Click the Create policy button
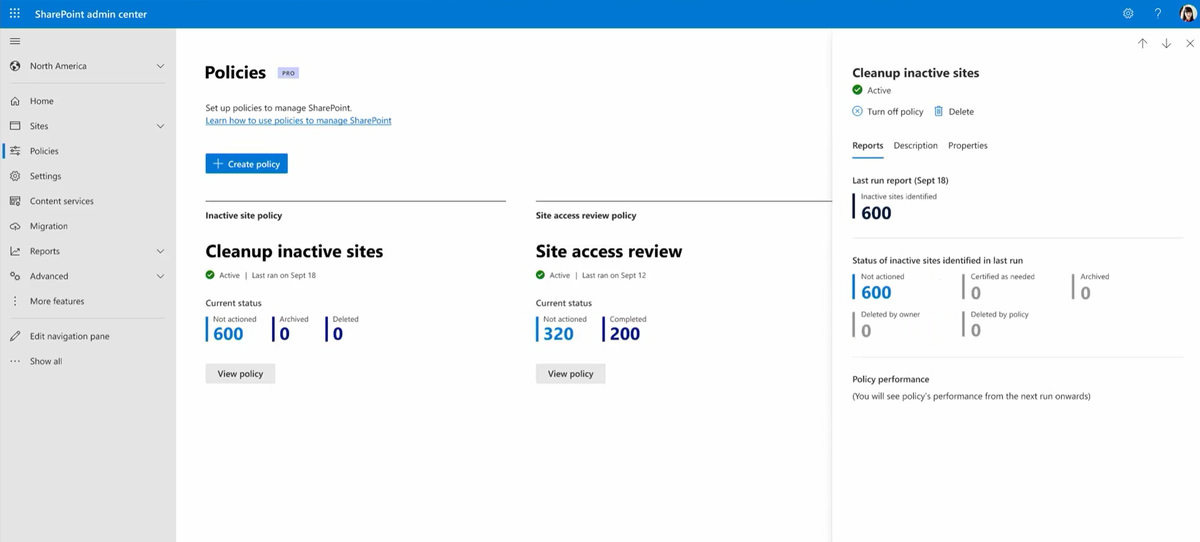The image size is (1200, 542). pyautogui.click(x=246, y=164)
